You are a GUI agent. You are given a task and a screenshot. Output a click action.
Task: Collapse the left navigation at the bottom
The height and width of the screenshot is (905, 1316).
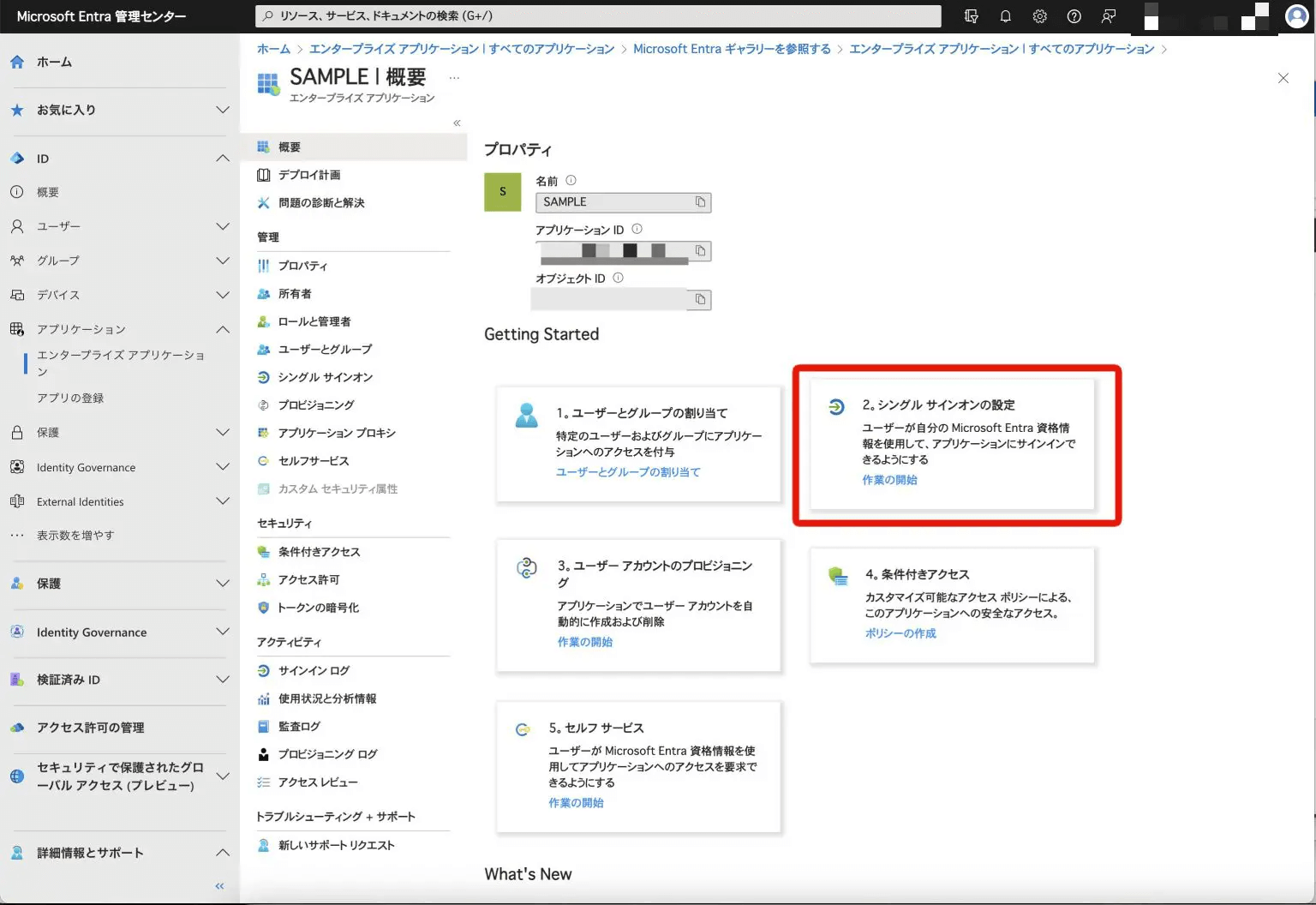(219, 886)
